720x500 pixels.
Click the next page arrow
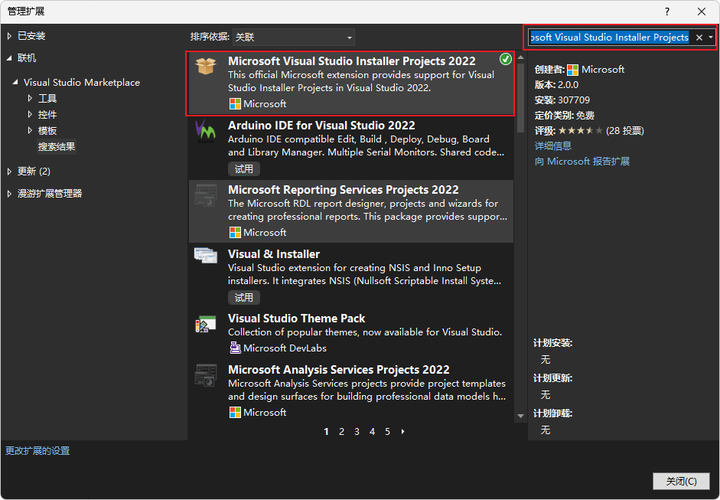pos(403,432)
